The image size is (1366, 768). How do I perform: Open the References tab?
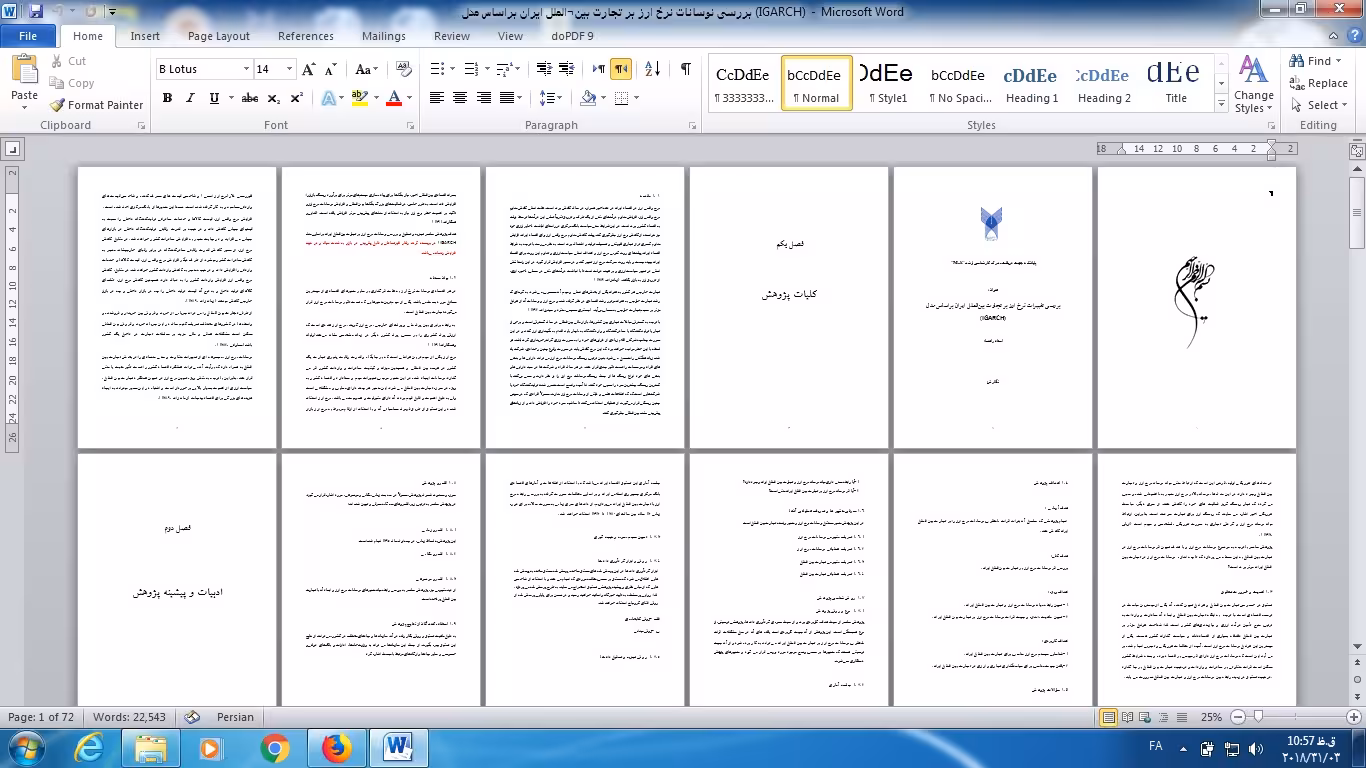(305, 36)
